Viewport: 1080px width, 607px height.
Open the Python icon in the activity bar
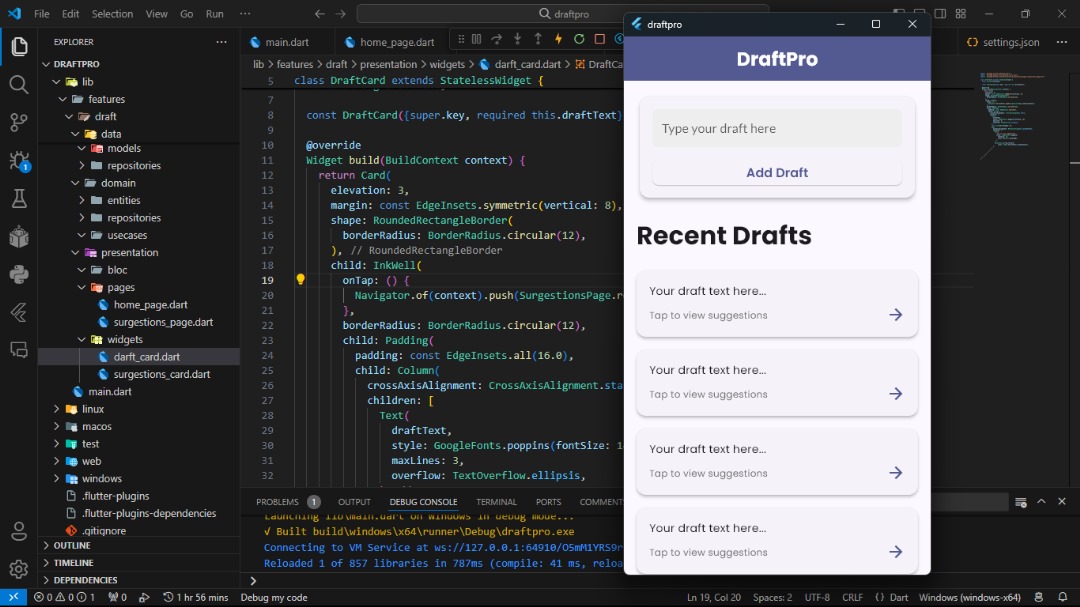coord(19,274)
